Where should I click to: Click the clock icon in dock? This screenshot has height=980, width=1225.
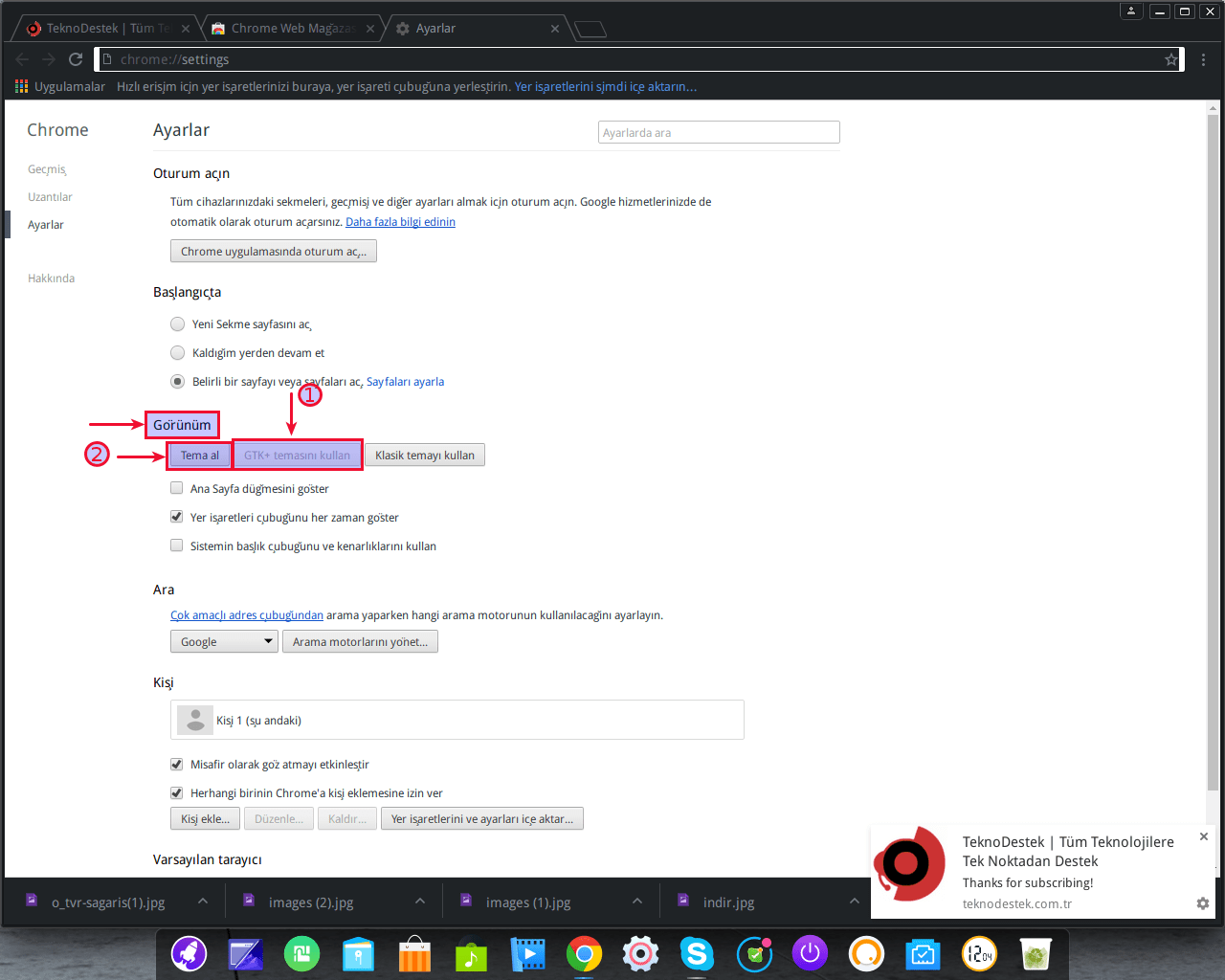pyautogui.click(x=979, y=953)
